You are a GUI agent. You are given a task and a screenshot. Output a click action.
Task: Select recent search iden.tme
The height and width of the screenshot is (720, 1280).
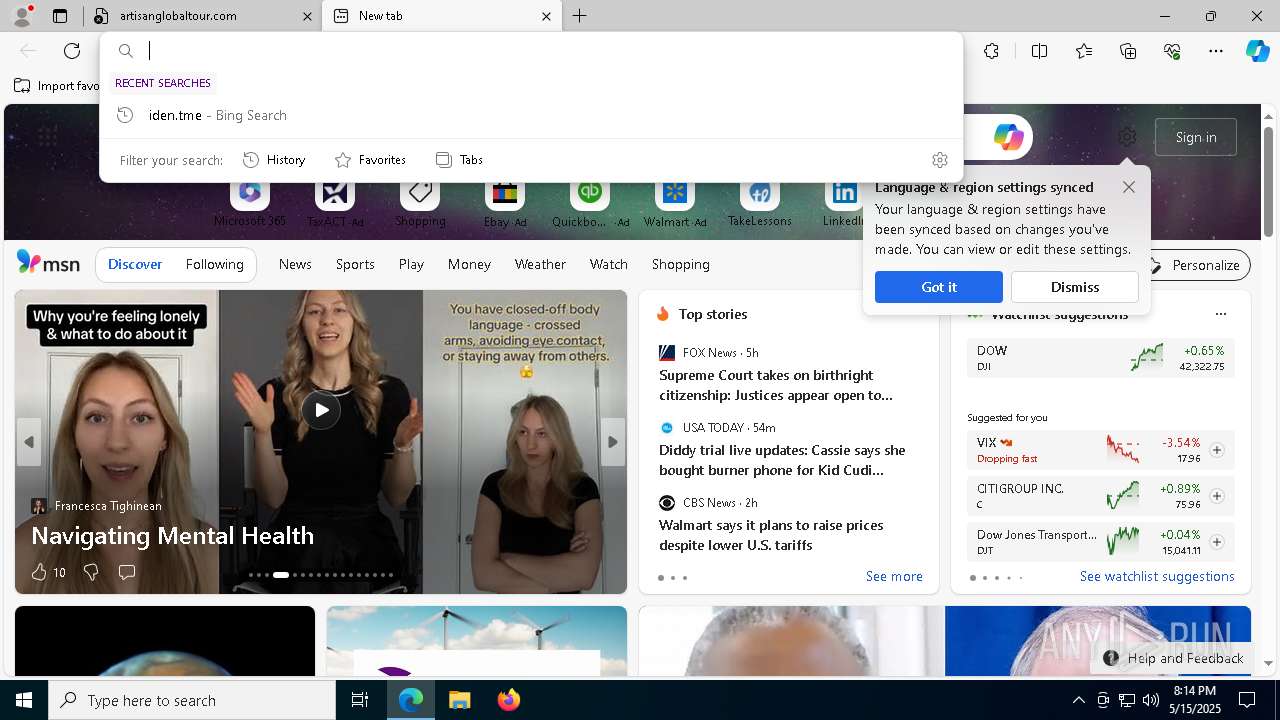point(531,115)
